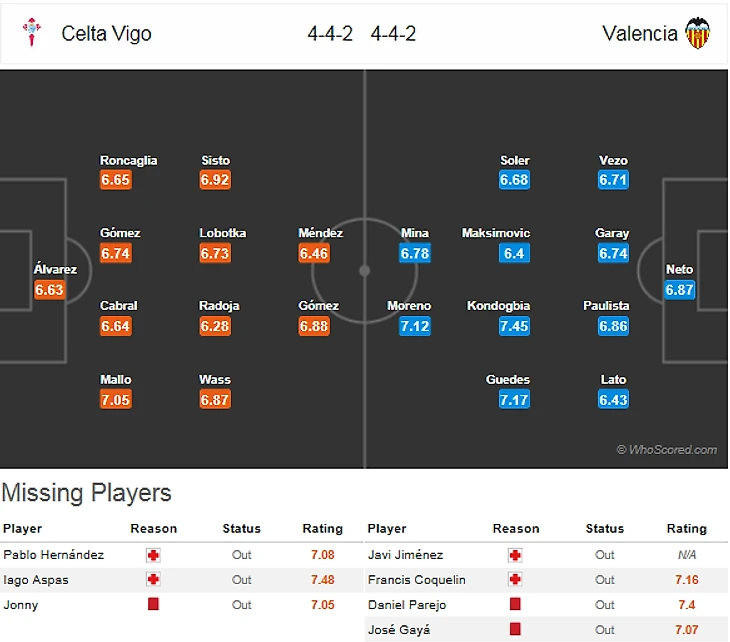Click Sisto's 6.92 orange rating badge
Screen dimensions: 730x642
[x=215, y=180]
